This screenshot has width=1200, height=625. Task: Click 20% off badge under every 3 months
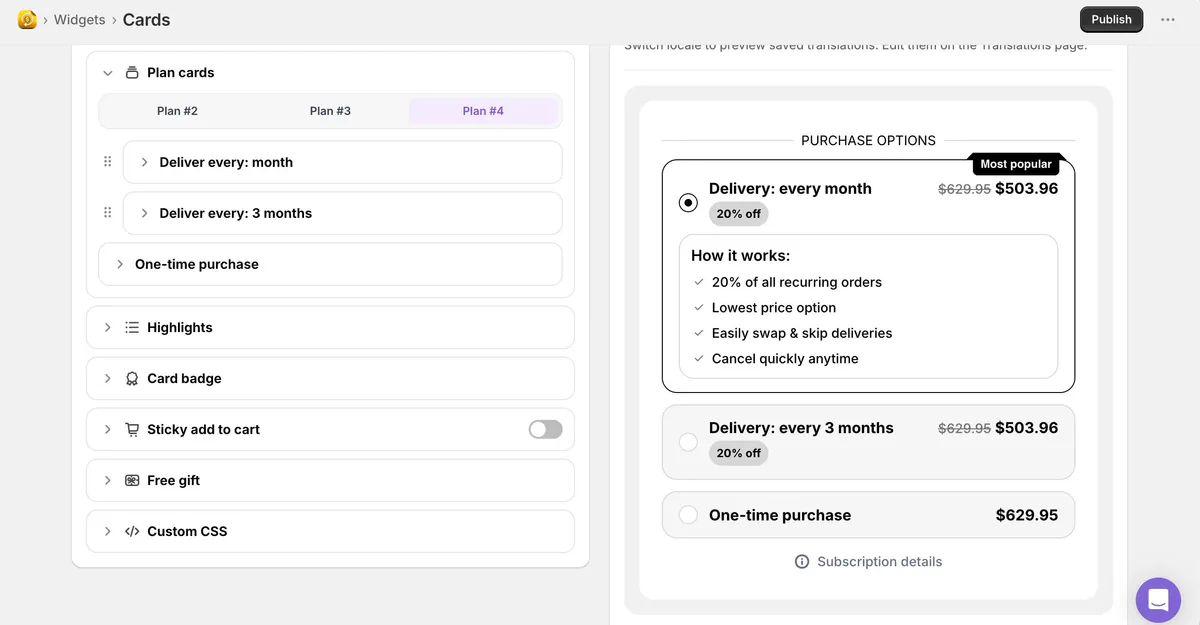point(739,453)
